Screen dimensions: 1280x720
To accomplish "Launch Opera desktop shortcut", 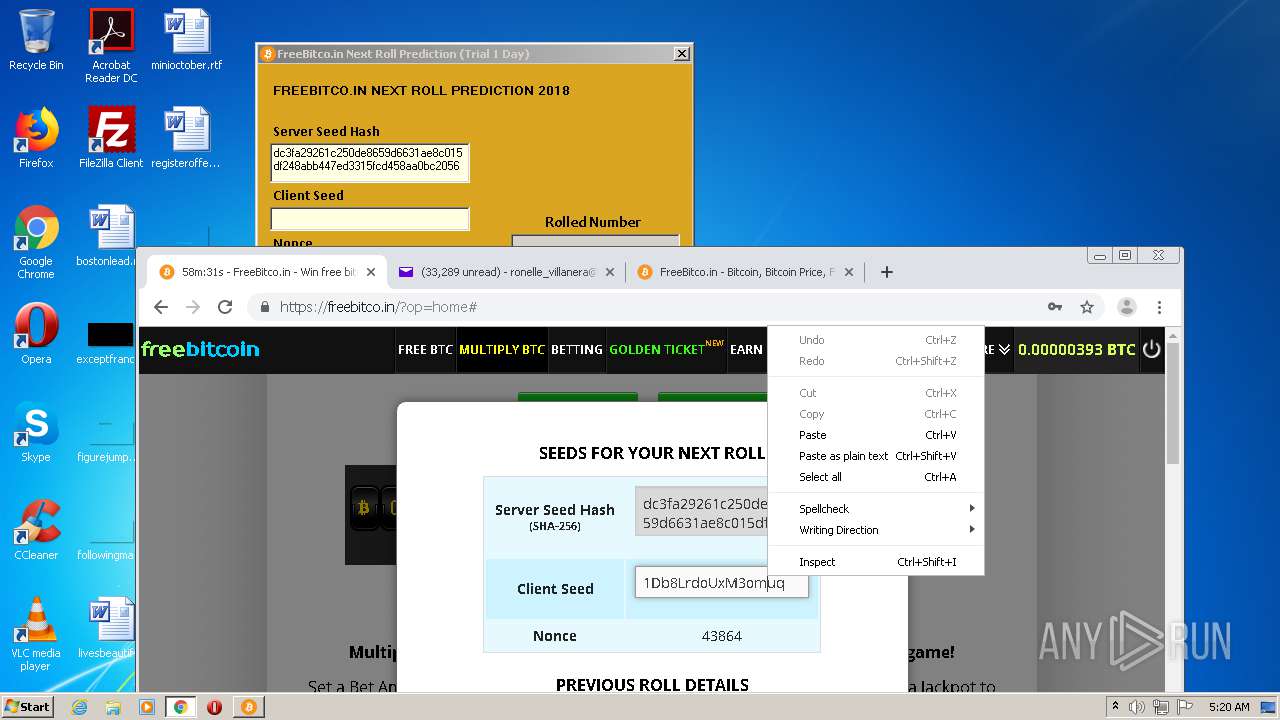I will click(x=36, y=334).
